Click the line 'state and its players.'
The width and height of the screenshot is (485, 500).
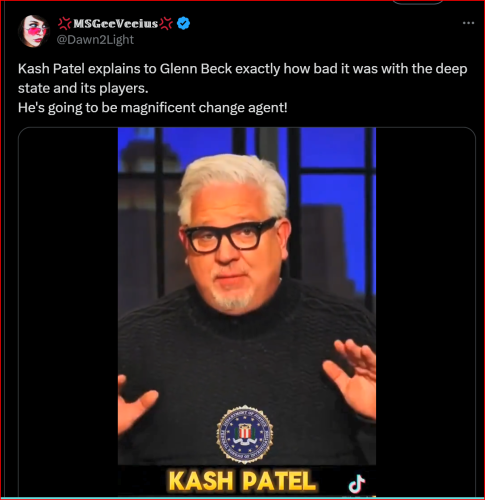[83, 88]
